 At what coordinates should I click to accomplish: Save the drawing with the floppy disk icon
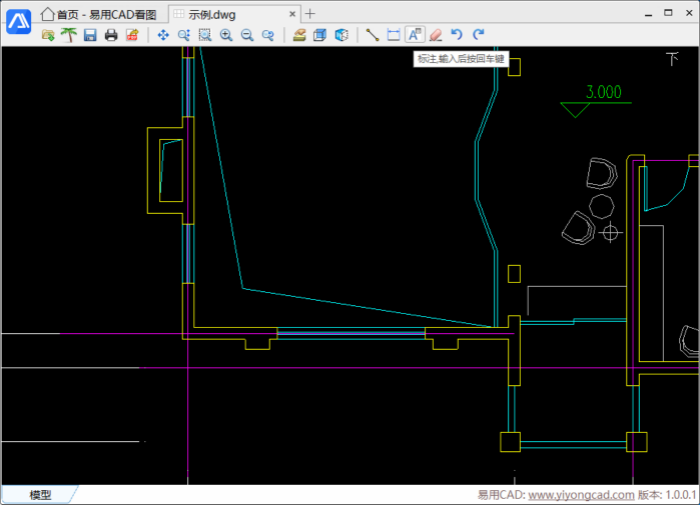(90, 35)
